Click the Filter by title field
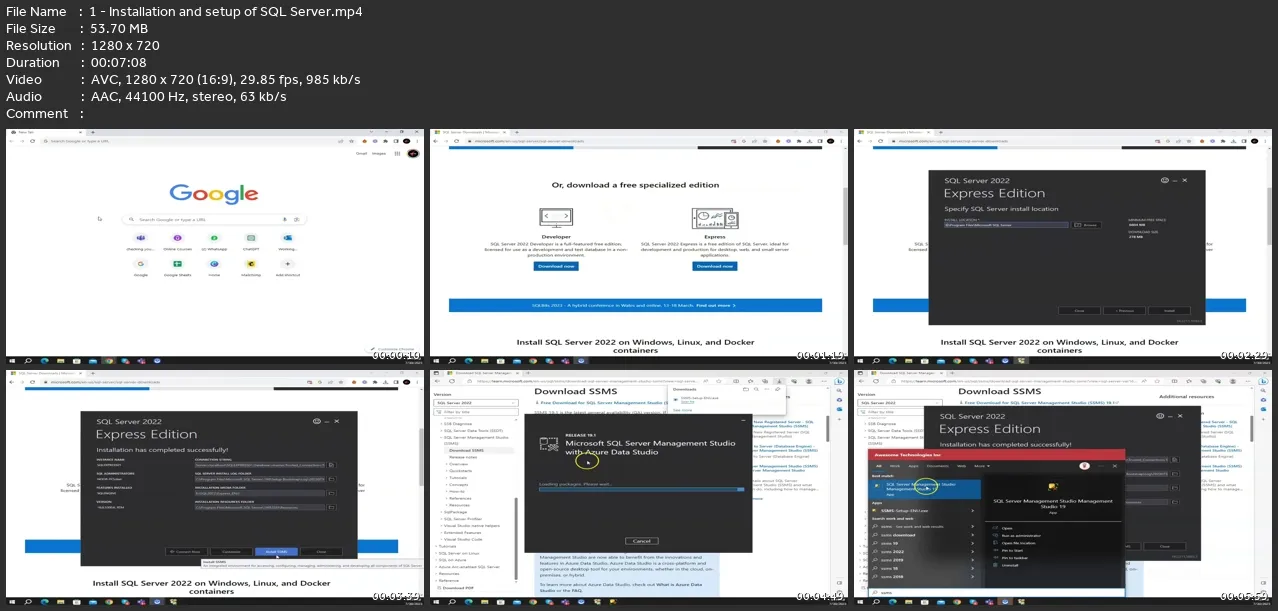1278x611 pixels. click(478, 411)
